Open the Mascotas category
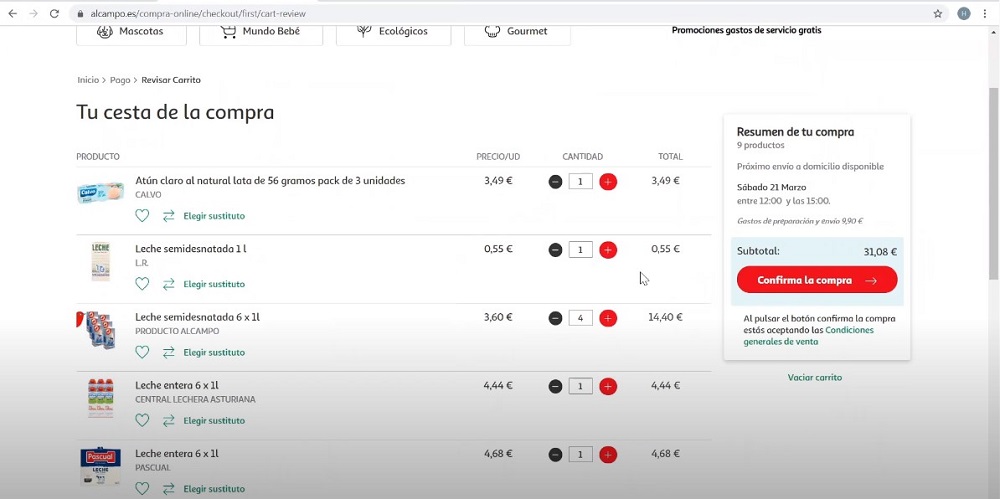 (x=132, y=31)
